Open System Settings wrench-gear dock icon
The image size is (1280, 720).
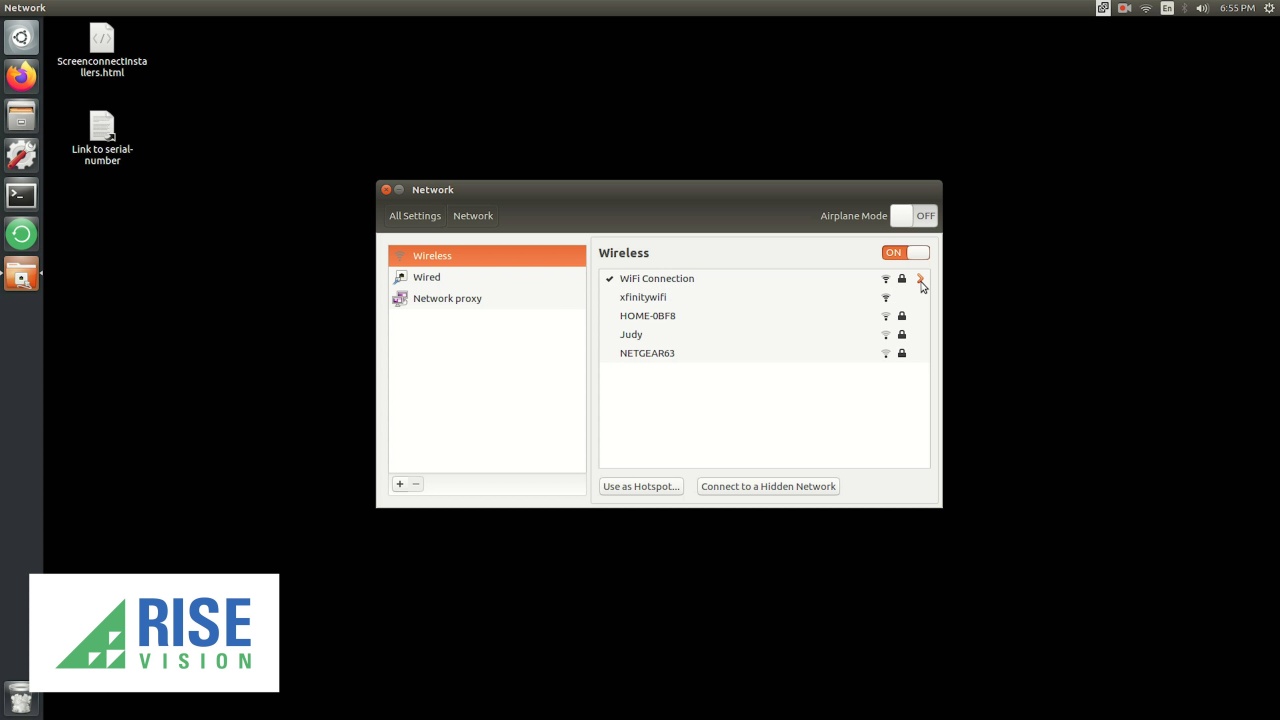tap(21, 155)
